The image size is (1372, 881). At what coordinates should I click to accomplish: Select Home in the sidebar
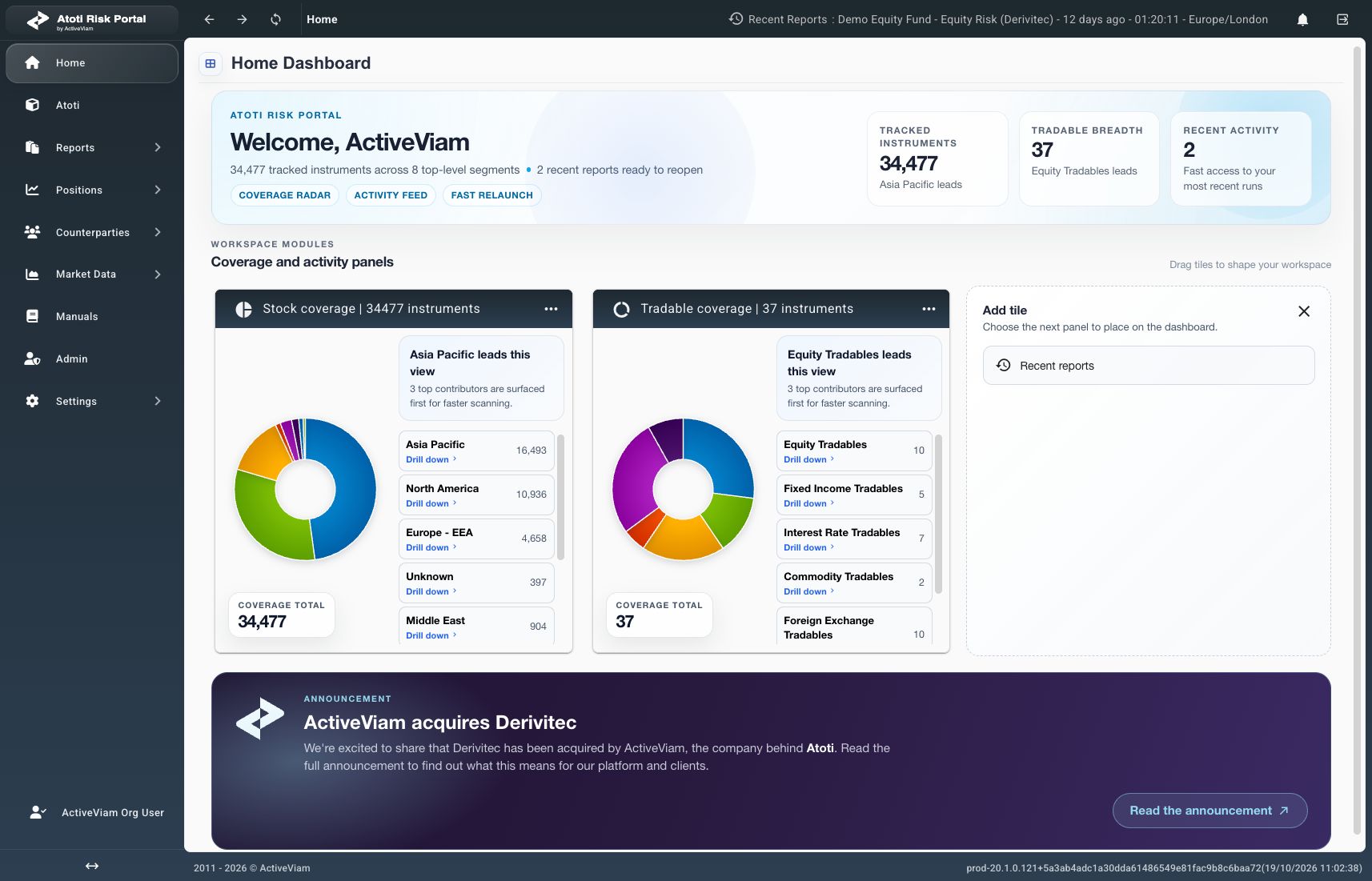[92, 63]
